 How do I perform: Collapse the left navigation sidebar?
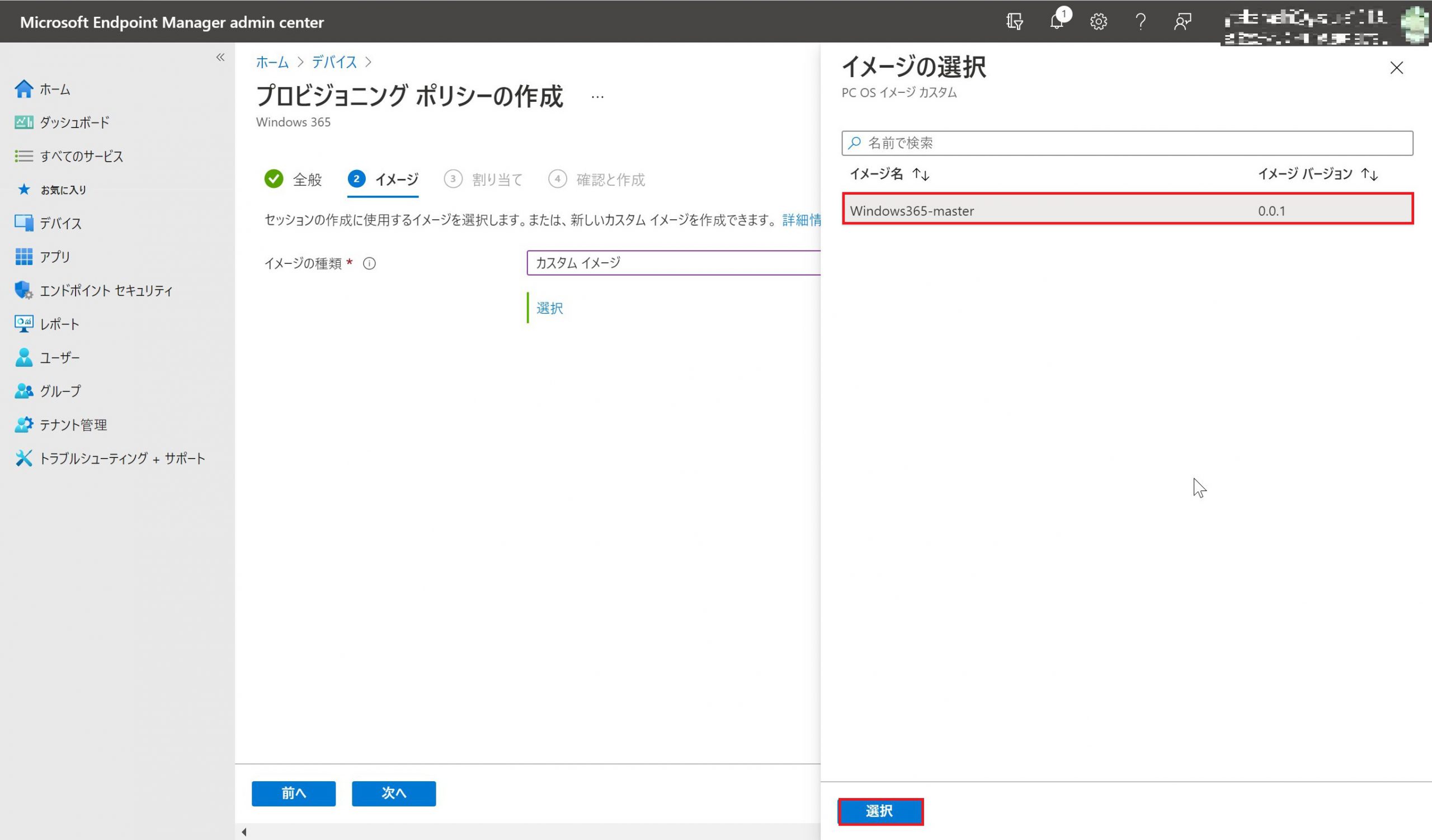[220, 58]
